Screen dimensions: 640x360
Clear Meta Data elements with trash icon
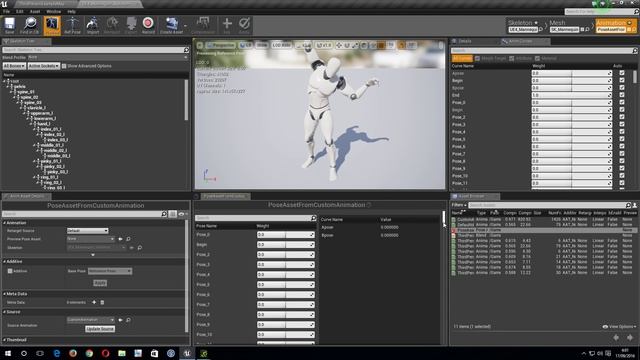pyautogui.click(x=102, y=302)
